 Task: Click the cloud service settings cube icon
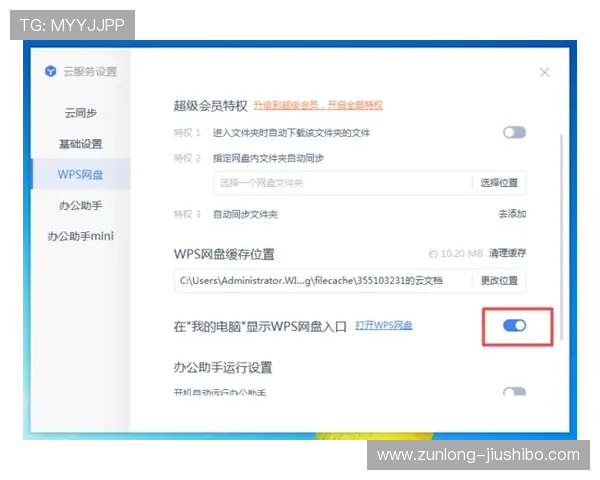pos(51,71)
